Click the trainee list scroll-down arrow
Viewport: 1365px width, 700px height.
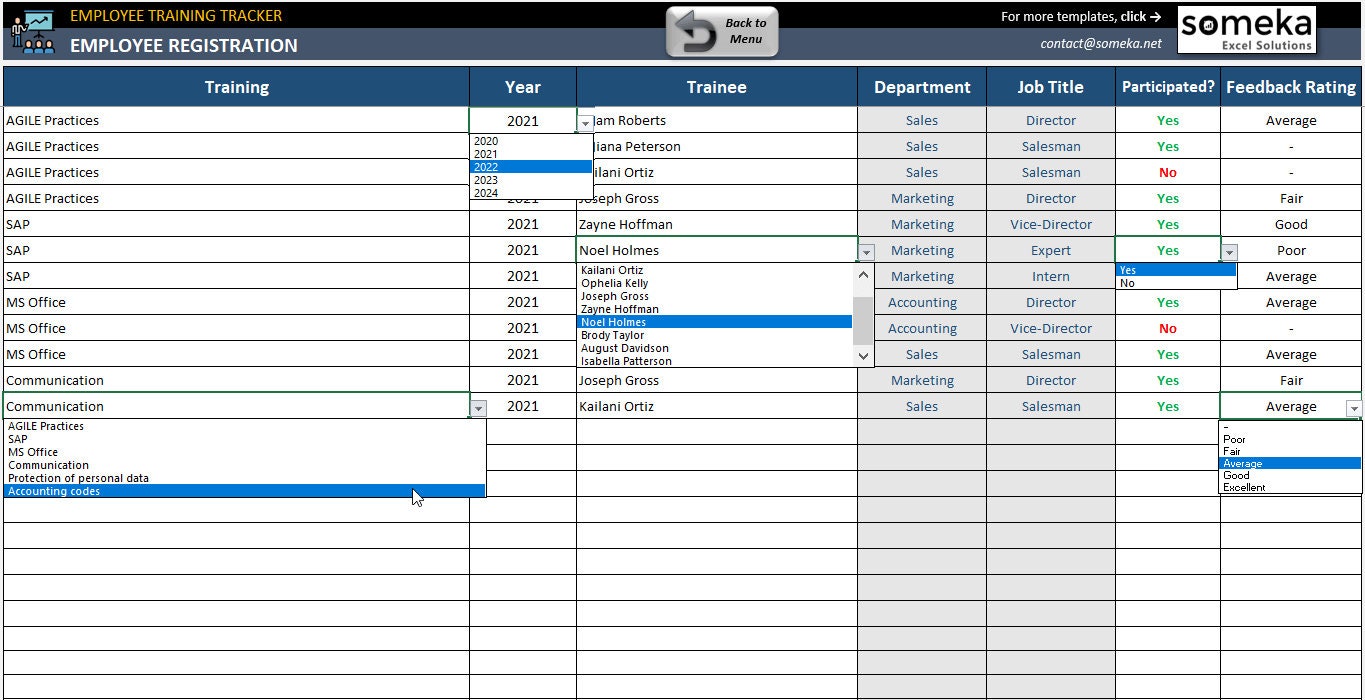click(x=862, y=356)
